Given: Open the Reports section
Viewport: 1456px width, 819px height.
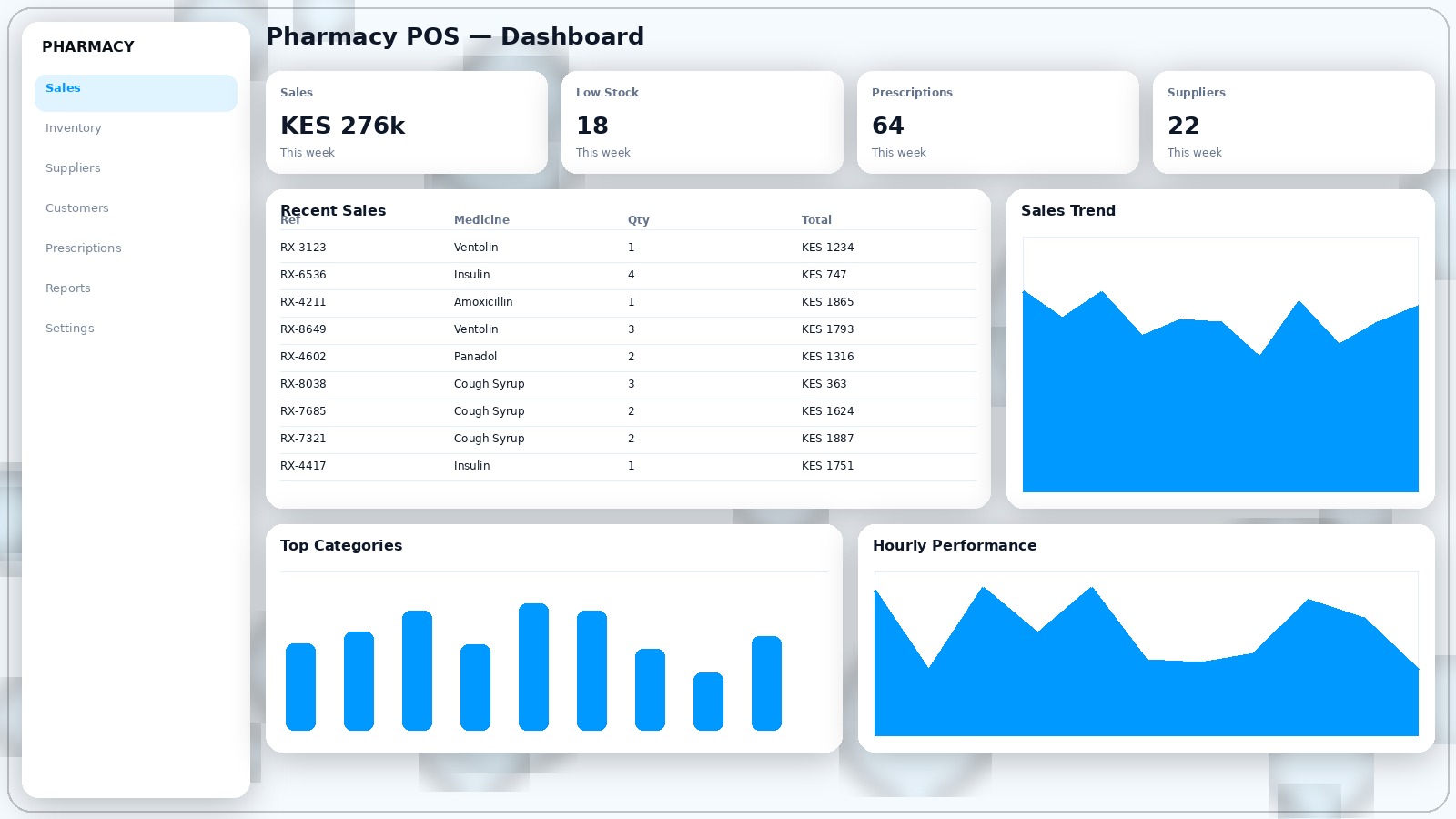Looking at the screenshot, I should [x=68, y=288].
